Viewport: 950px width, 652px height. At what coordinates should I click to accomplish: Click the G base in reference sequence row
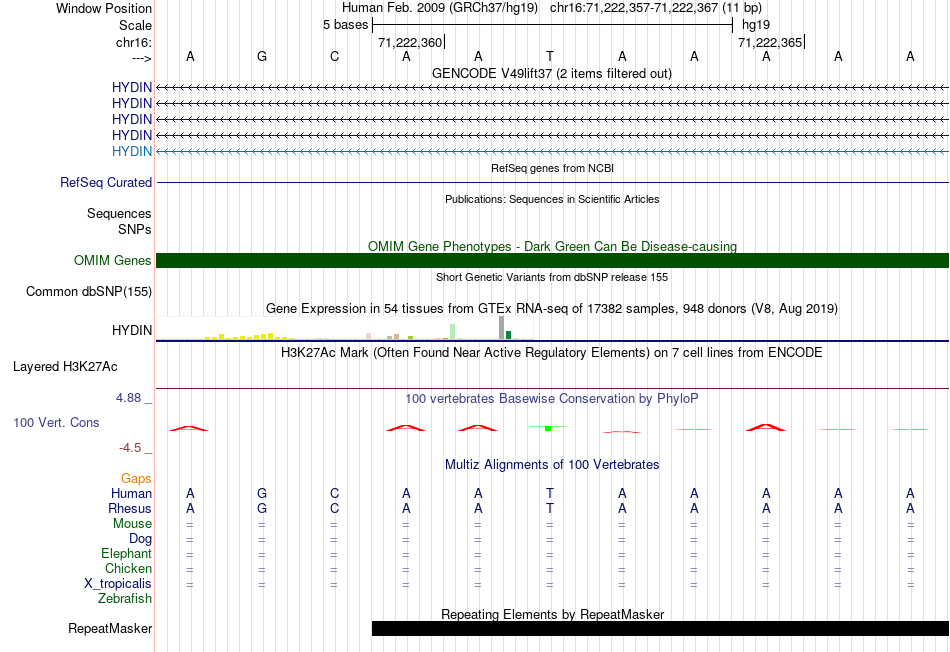coord(262,56)
